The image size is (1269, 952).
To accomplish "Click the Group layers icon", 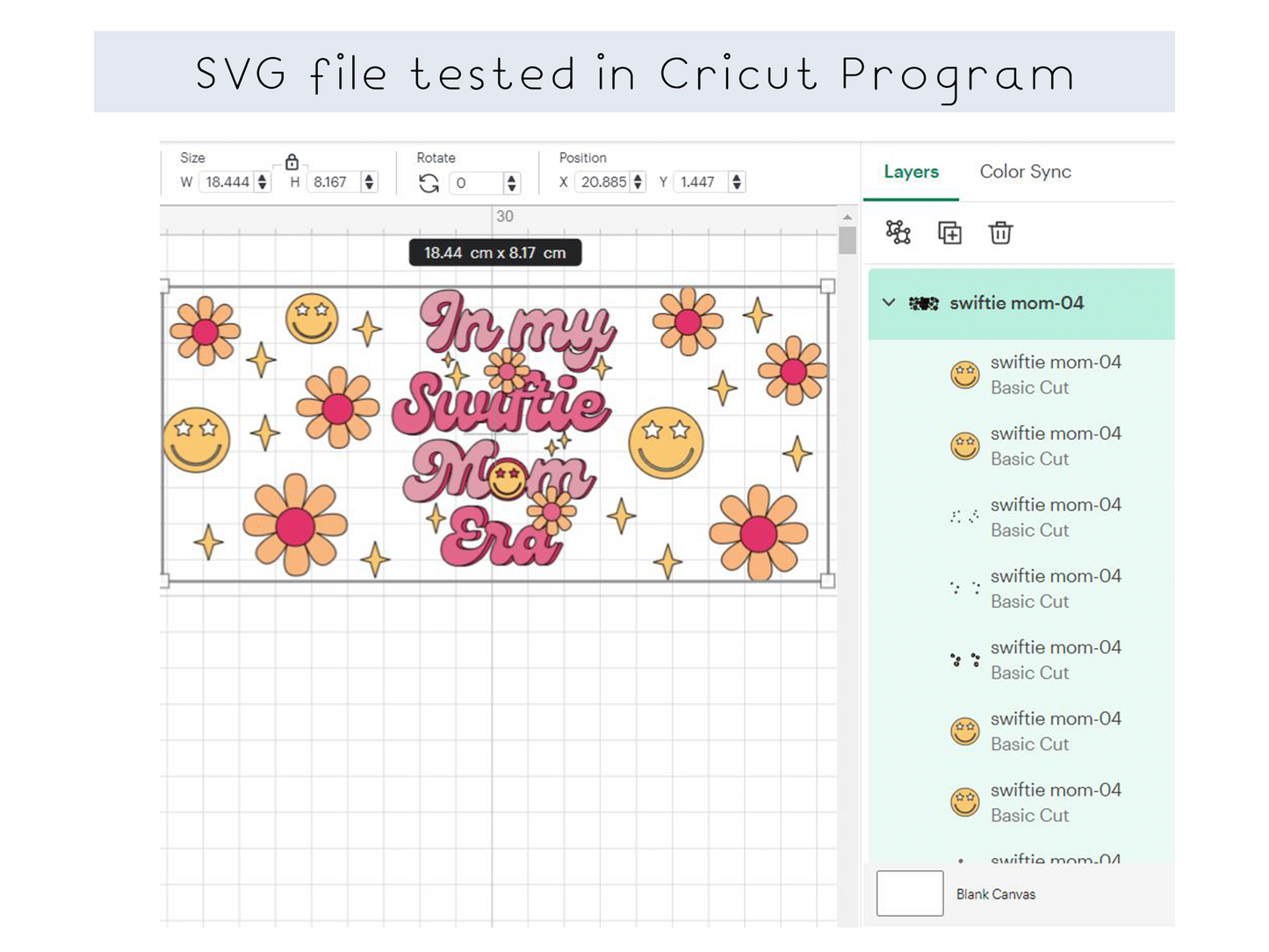I will (898, 233).
